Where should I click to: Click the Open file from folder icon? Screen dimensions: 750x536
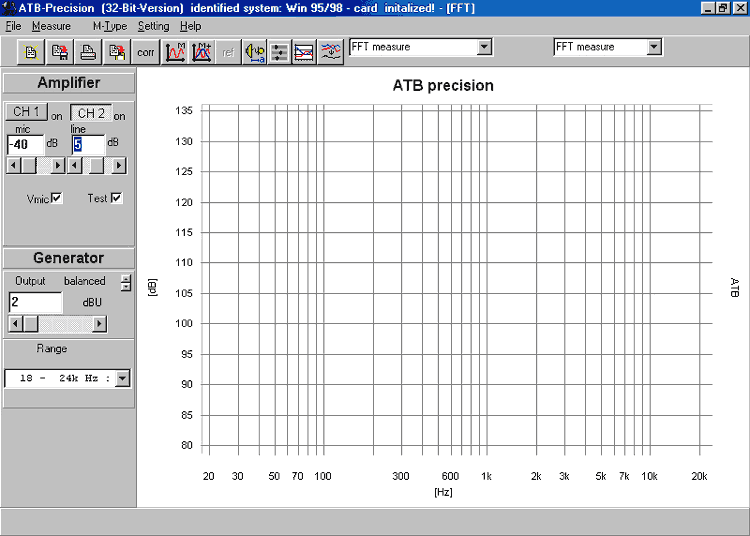pyautogui.click(x=117, y=52)
